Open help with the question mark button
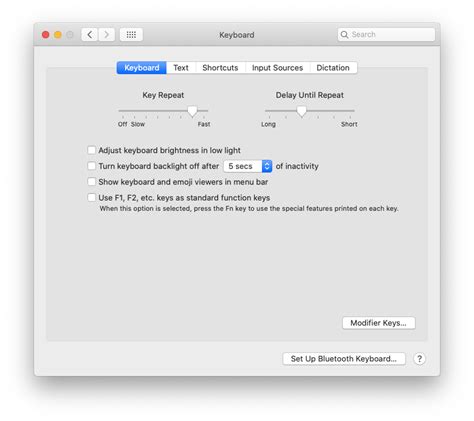The height and width of the screenshot is (421, 474). pyautogui.click(x=419, y=359)
